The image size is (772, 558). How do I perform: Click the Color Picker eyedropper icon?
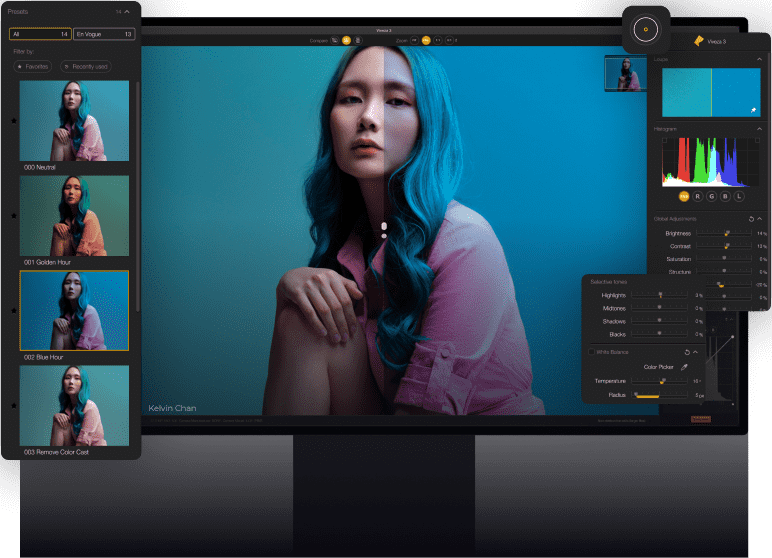point(685,367)
